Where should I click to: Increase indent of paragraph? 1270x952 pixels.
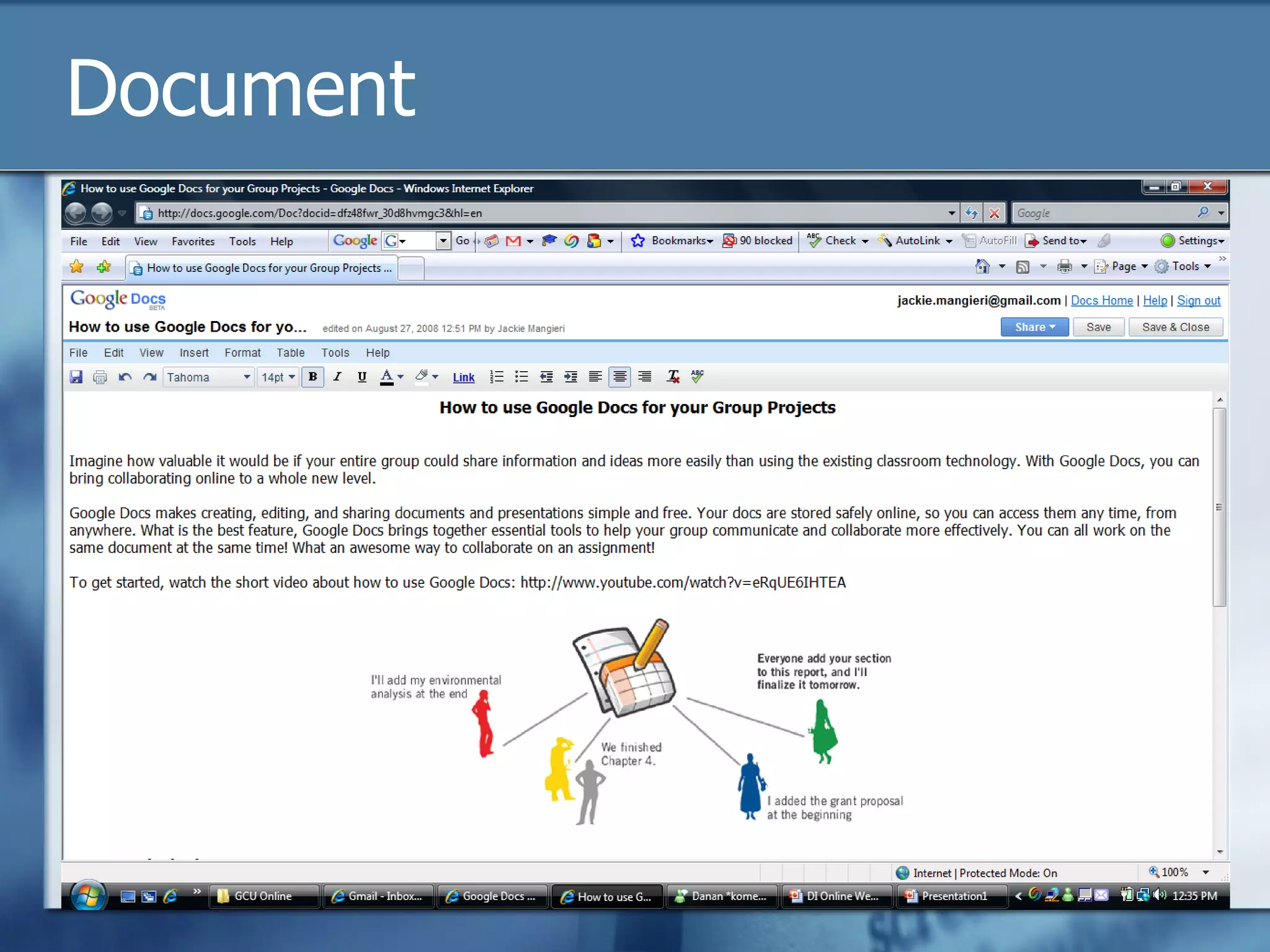571,377
